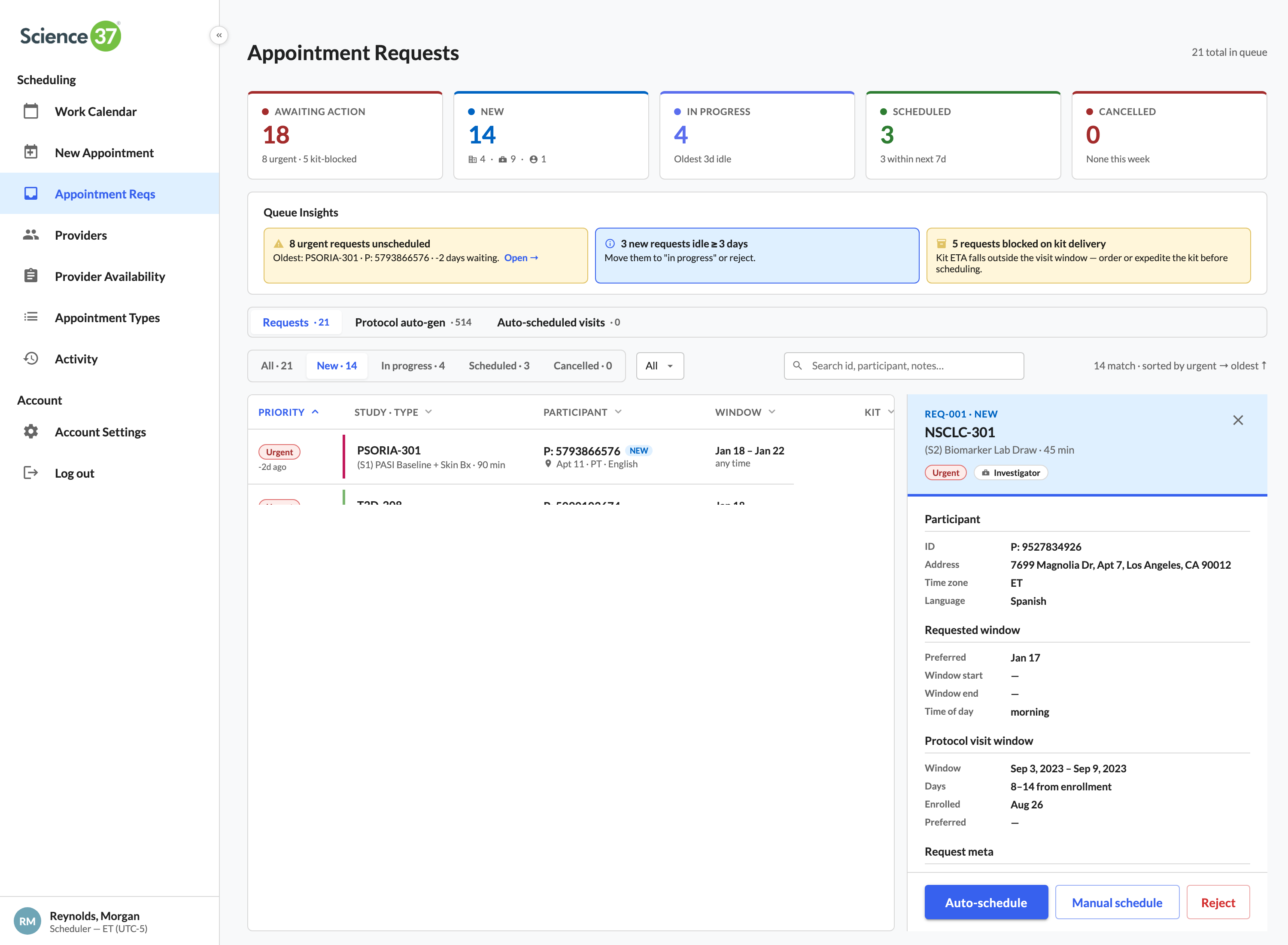Open the Account Settings menu item
This screenshot has height=945, width=1288.
coord(110,431)
